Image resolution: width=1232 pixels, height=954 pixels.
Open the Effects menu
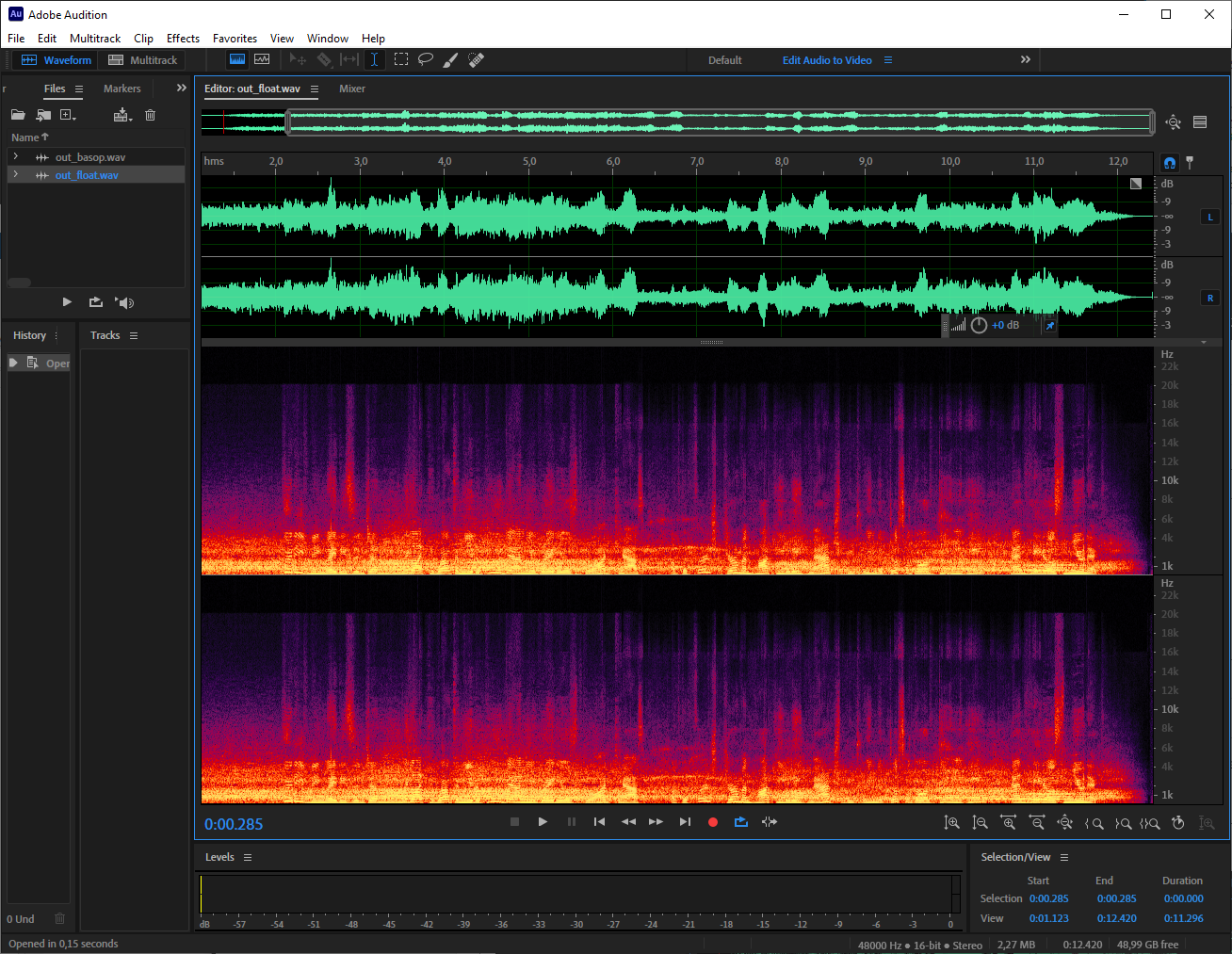(x=183, y=39)
